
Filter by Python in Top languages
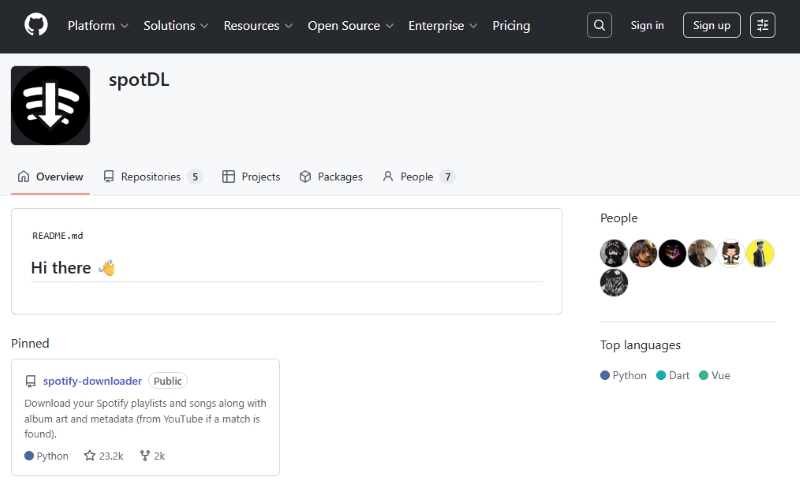[623, 375]
